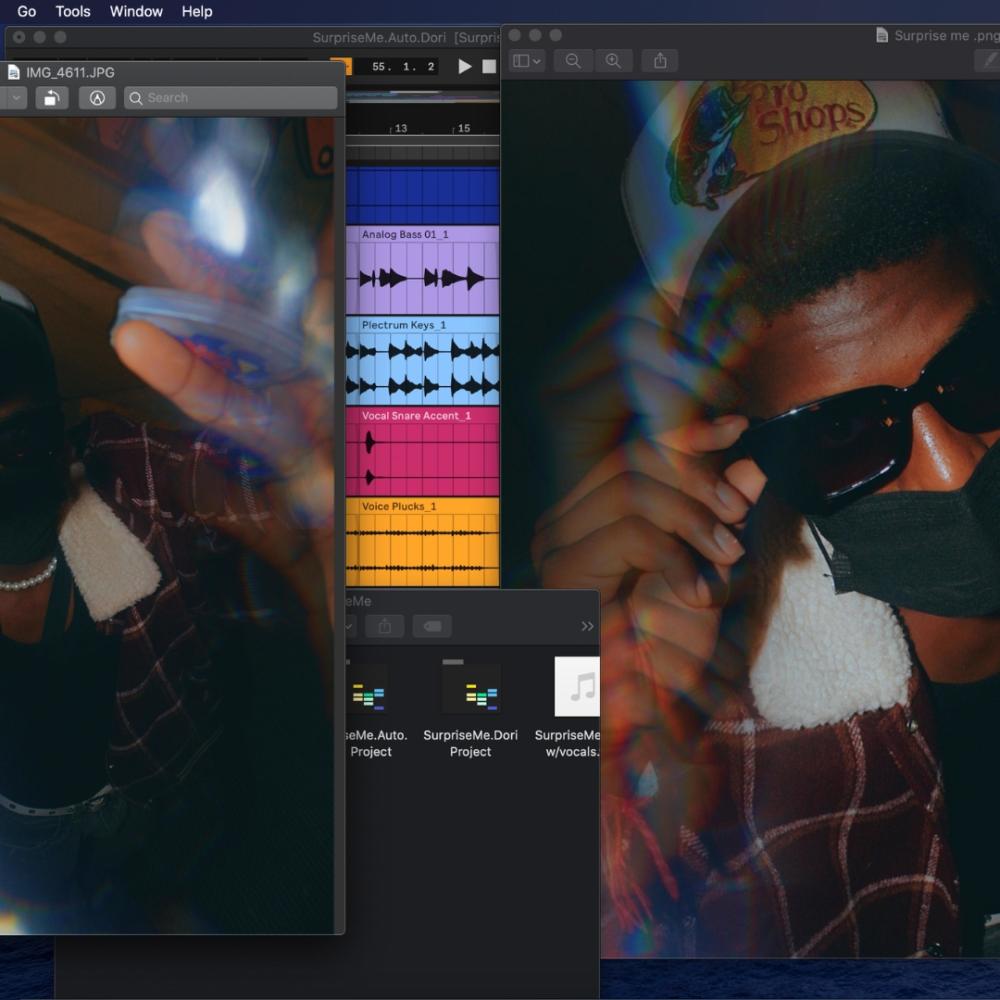Select the Analog Bass 01_1 clip
This screenshot has height=1000, width=1000.
pos(422,270)
